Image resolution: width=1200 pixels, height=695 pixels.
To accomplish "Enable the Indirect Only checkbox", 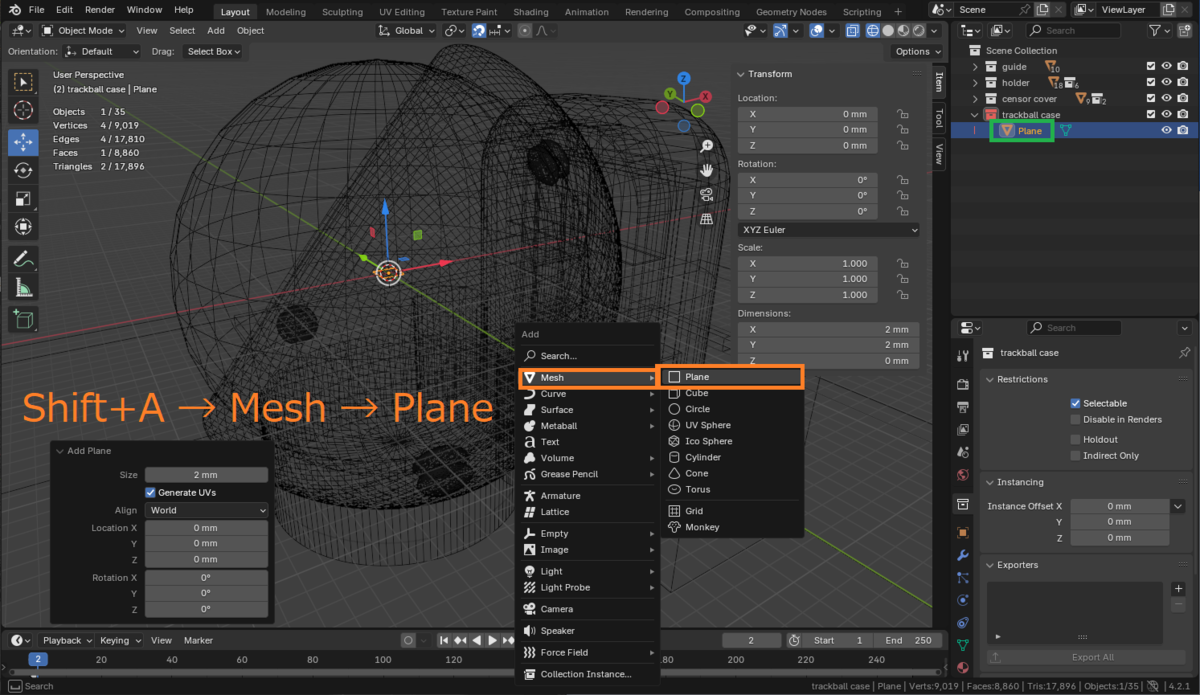I will 1076,455.
